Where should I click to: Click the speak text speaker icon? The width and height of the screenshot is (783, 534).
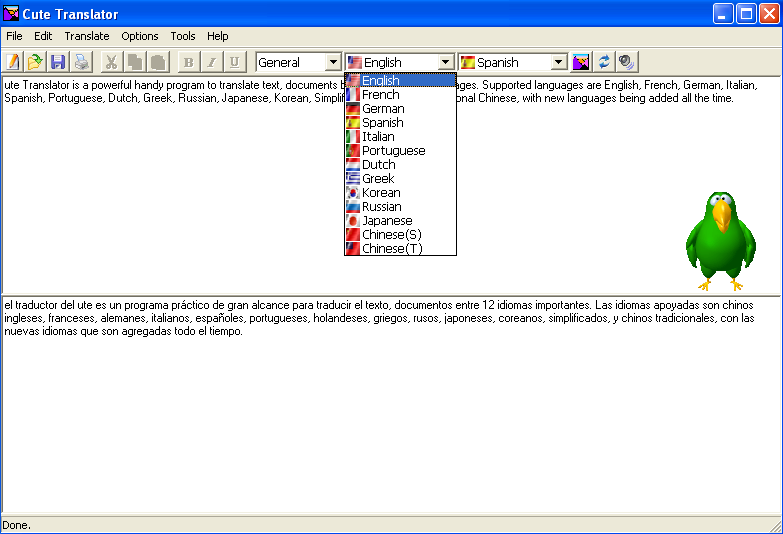pos(626,62)
